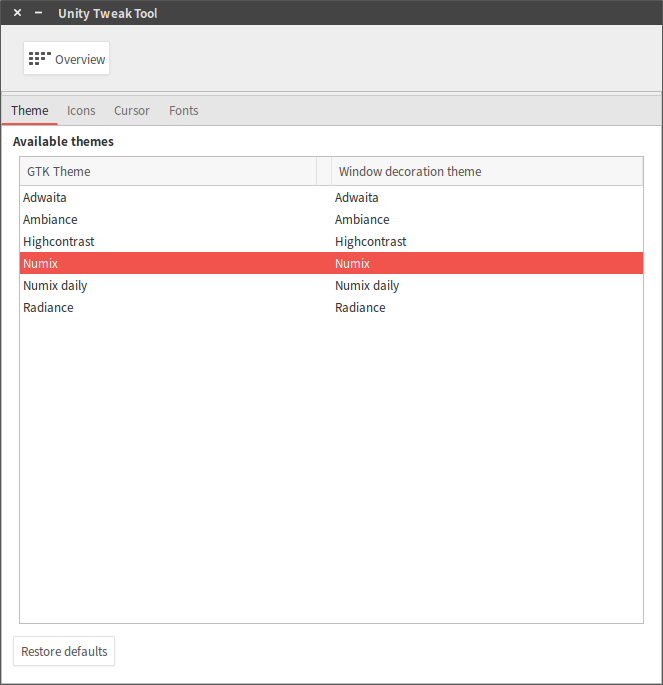Click Numix daily under Window decoration theme

(x=367, y=286)
